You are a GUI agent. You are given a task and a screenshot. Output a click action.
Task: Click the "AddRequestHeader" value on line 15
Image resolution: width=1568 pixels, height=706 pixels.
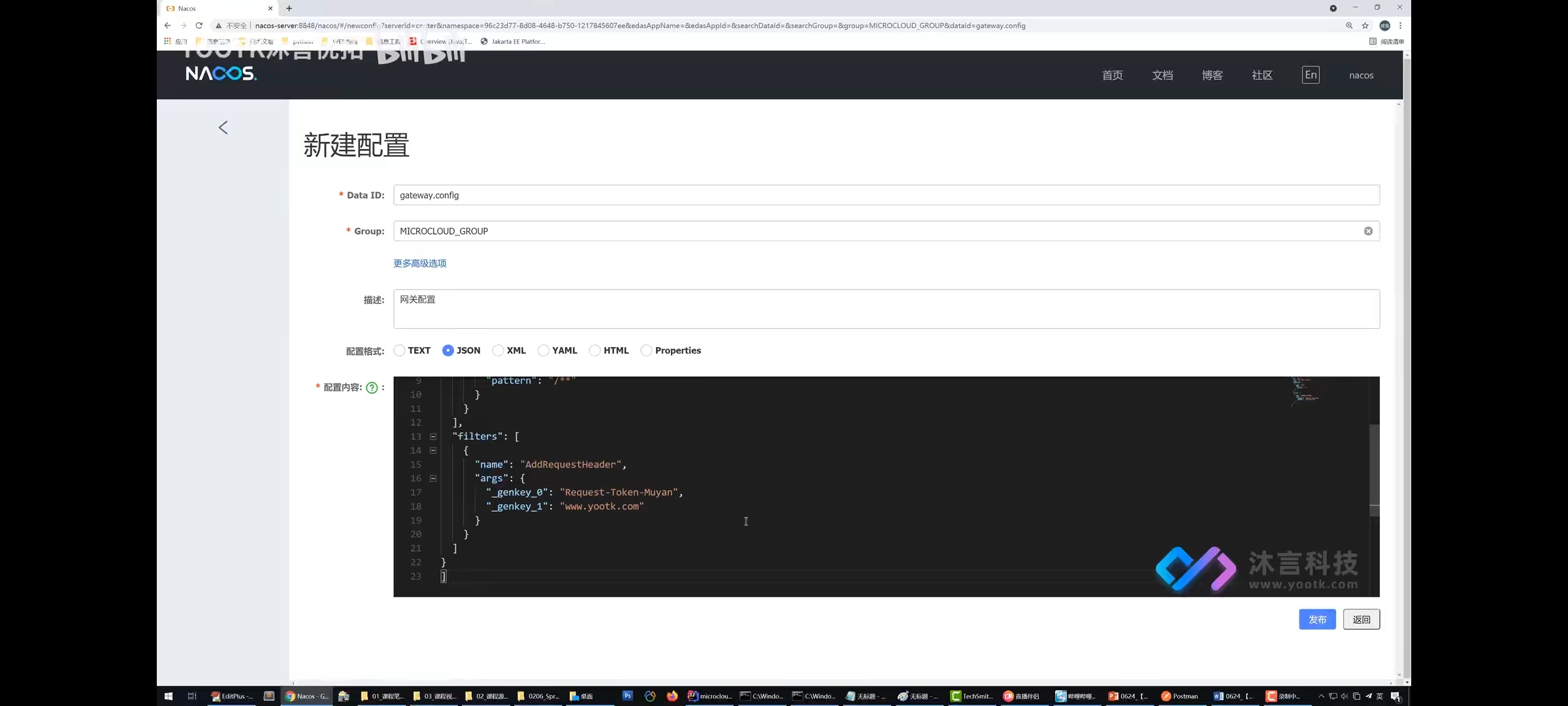pos(570,465)
